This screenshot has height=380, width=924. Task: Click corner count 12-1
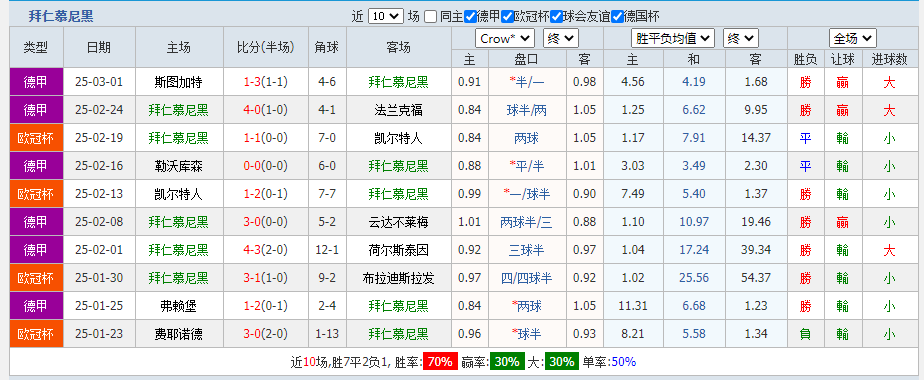(326, 250)
